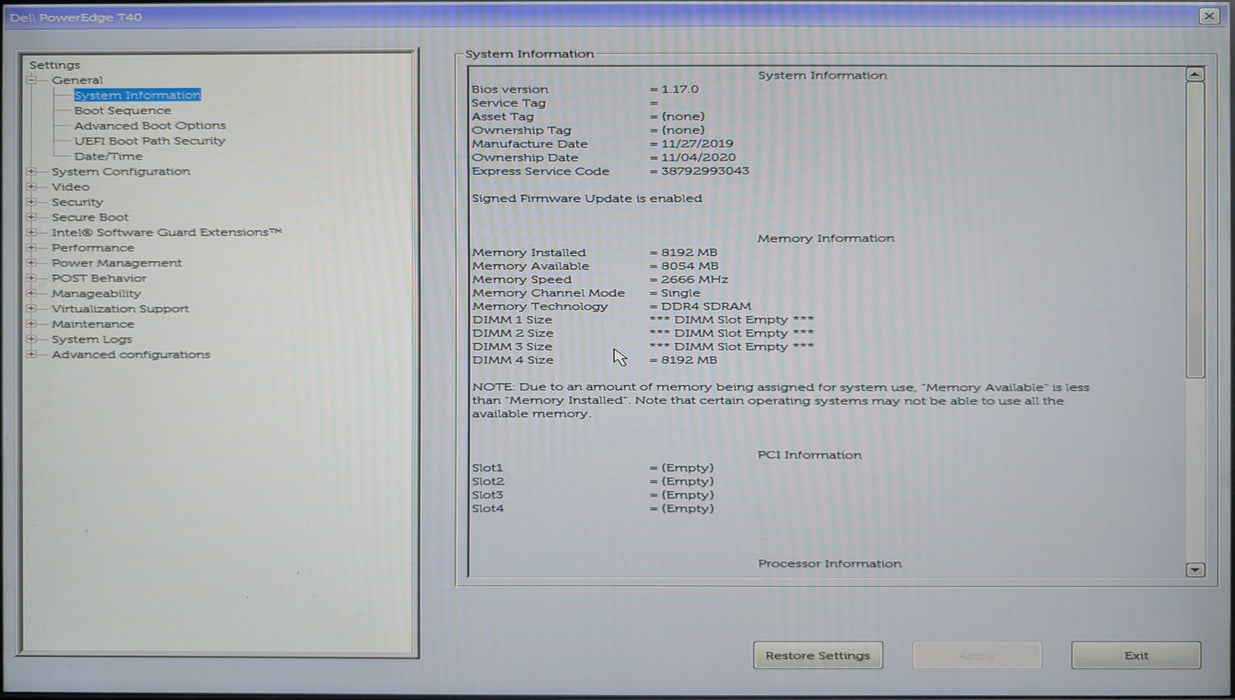Click the Memory Technology DDR4 SDRAM value

point(706,307)
